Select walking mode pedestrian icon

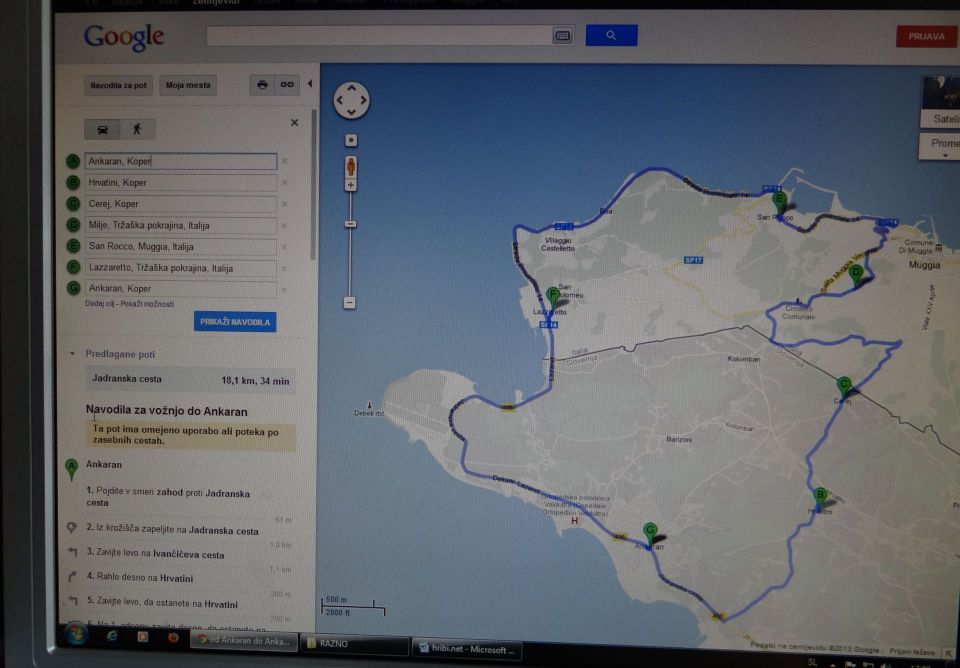tap(137, 129)
